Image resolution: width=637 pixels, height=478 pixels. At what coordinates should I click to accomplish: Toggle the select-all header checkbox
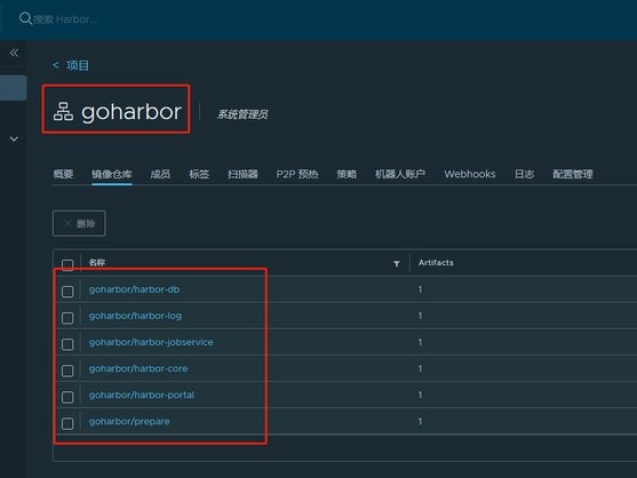pyautogui.click(x=67, y=265)
